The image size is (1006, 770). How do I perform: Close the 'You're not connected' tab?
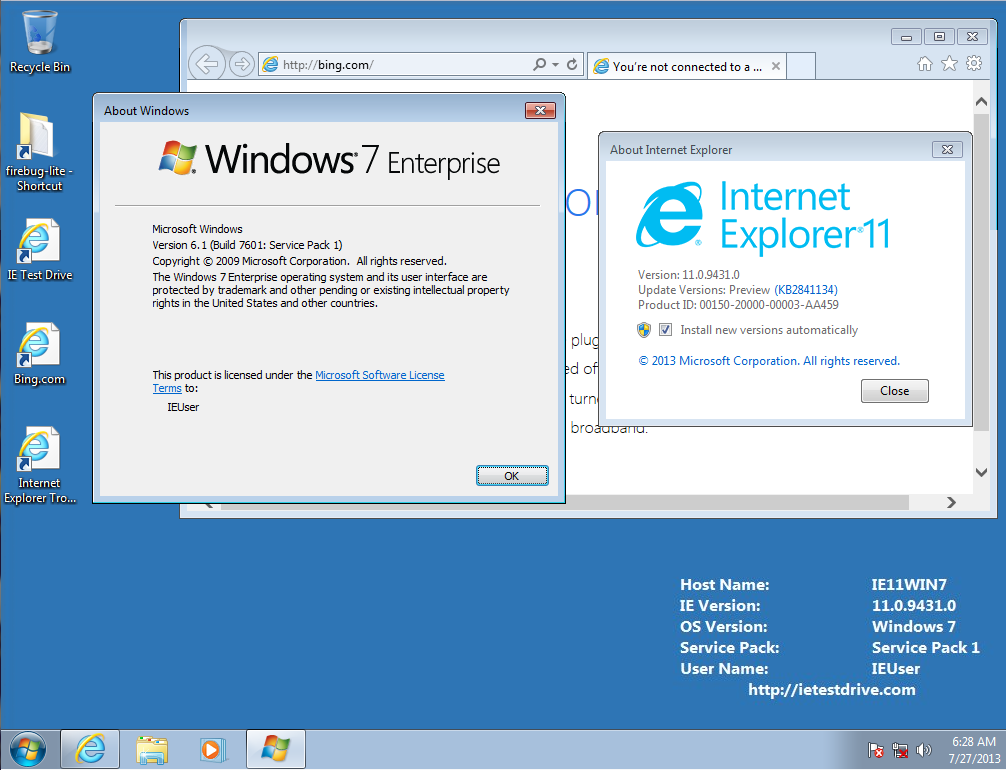(x=776, y=66)
